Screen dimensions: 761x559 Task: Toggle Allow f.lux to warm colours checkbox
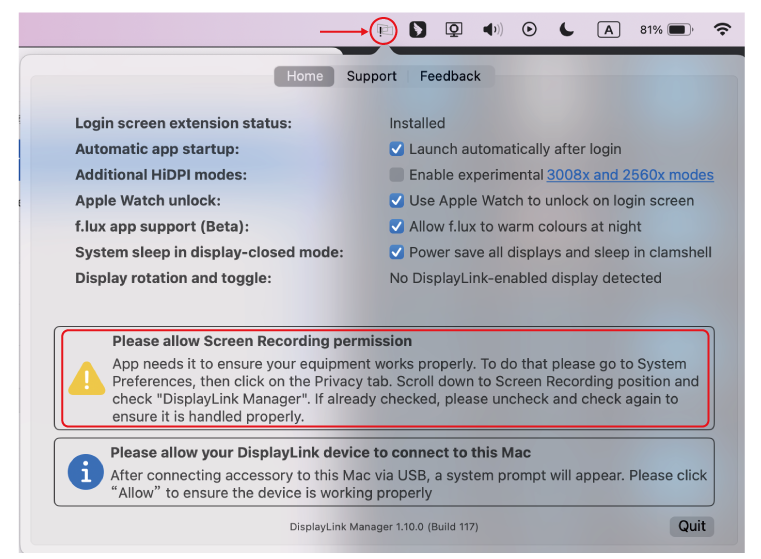(x=397, y=226)
